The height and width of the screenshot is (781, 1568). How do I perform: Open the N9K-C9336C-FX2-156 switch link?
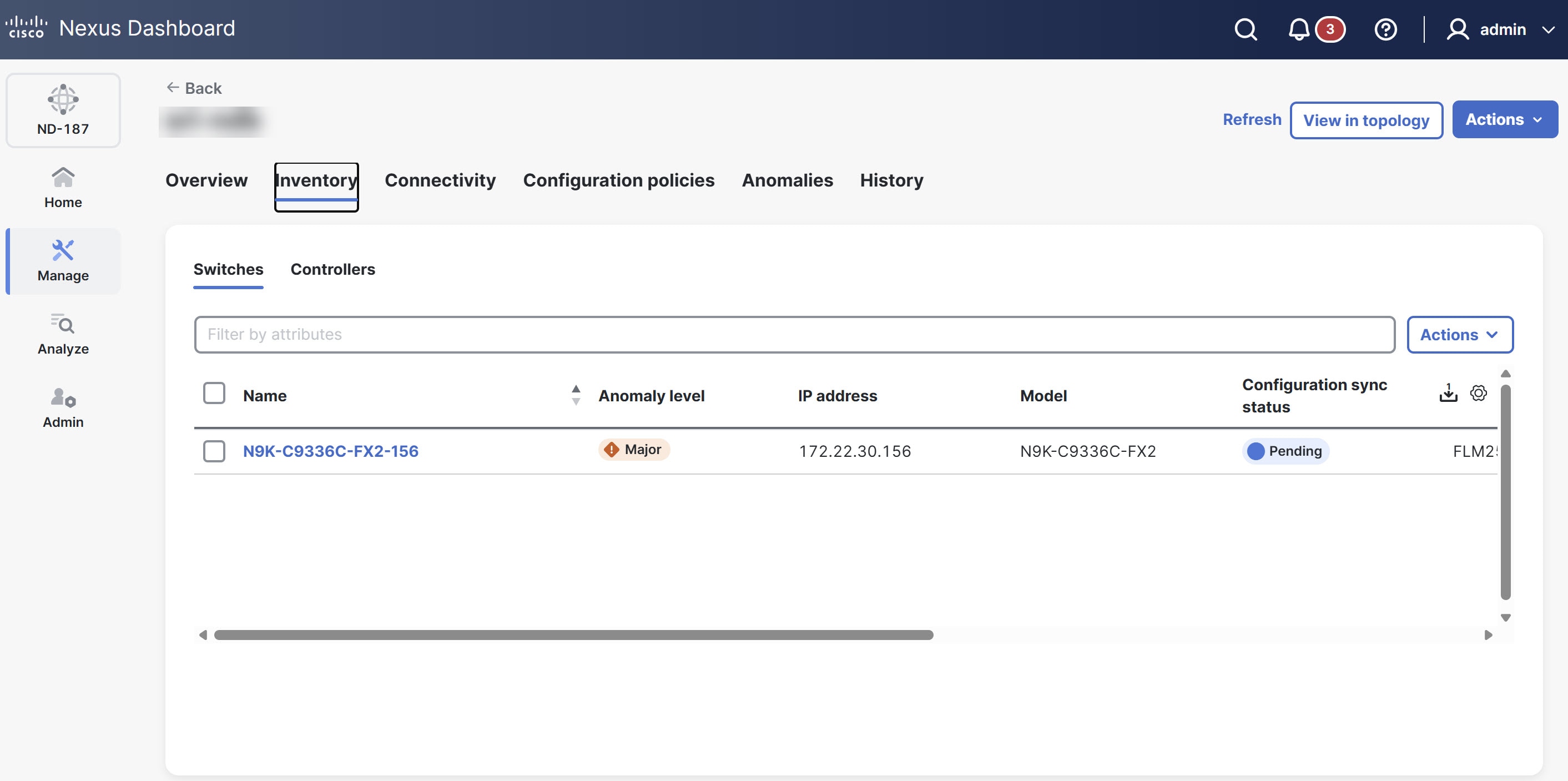pos(330,451)
